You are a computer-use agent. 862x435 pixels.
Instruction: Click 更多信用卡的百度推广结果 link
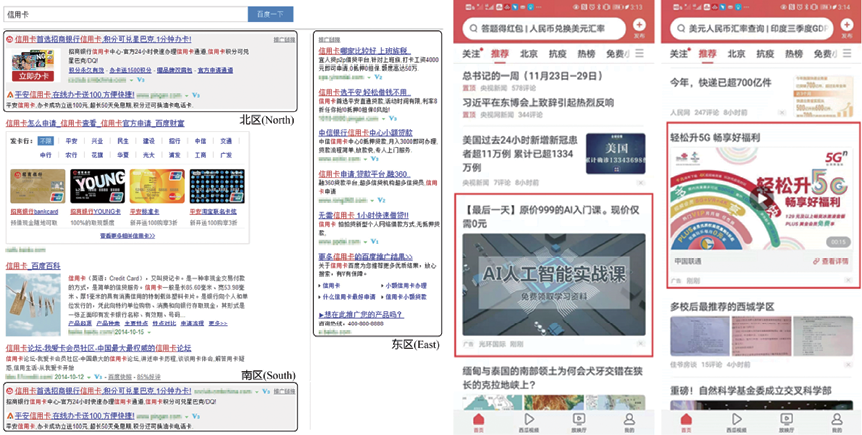(366, 256)
